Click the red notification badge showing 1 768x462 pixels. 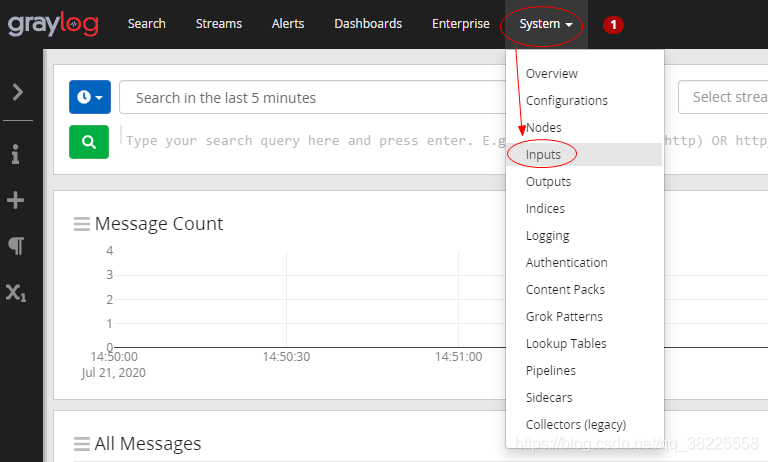coord(613,24)
